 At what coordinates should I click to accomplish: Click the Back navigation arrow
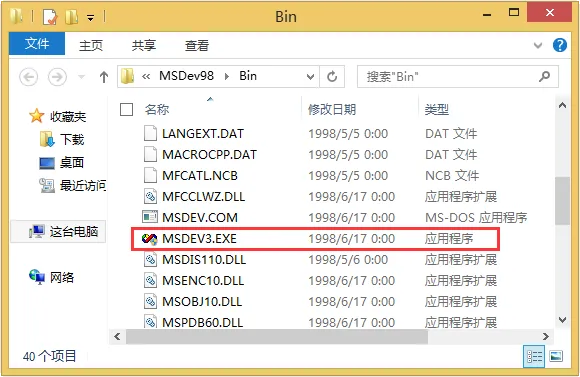point(28,77)
